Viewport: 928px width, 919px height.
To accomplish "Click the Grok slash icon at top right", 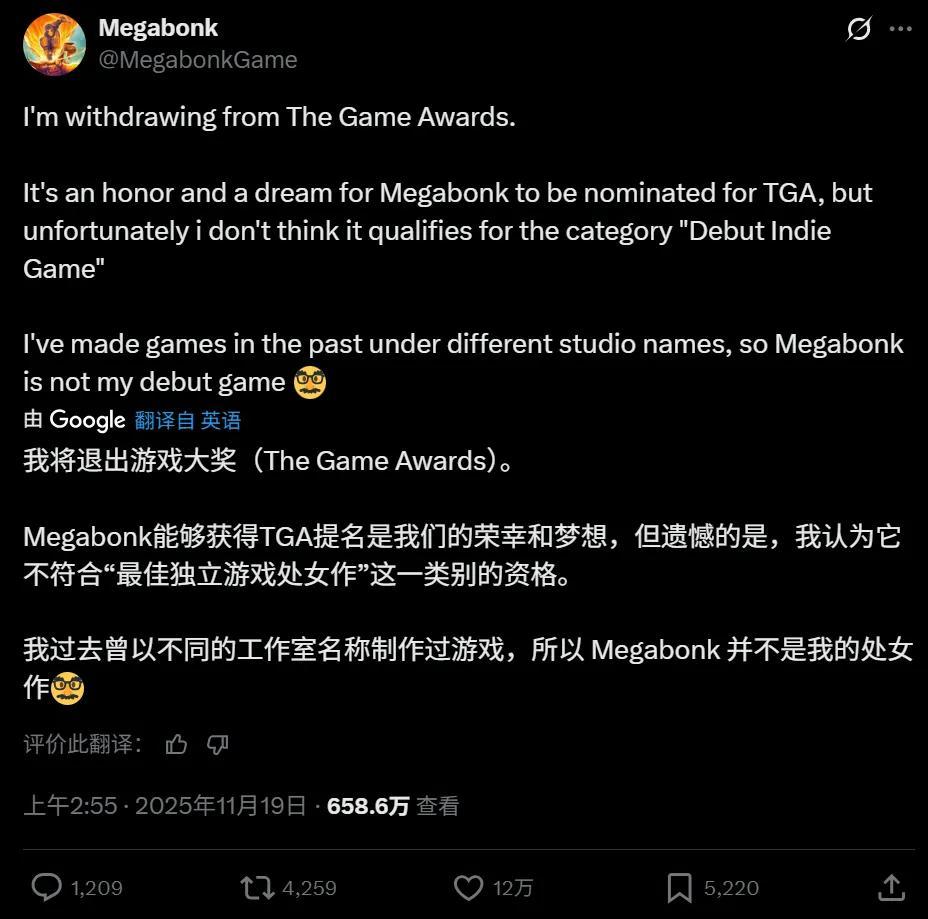I will point(858,28).
